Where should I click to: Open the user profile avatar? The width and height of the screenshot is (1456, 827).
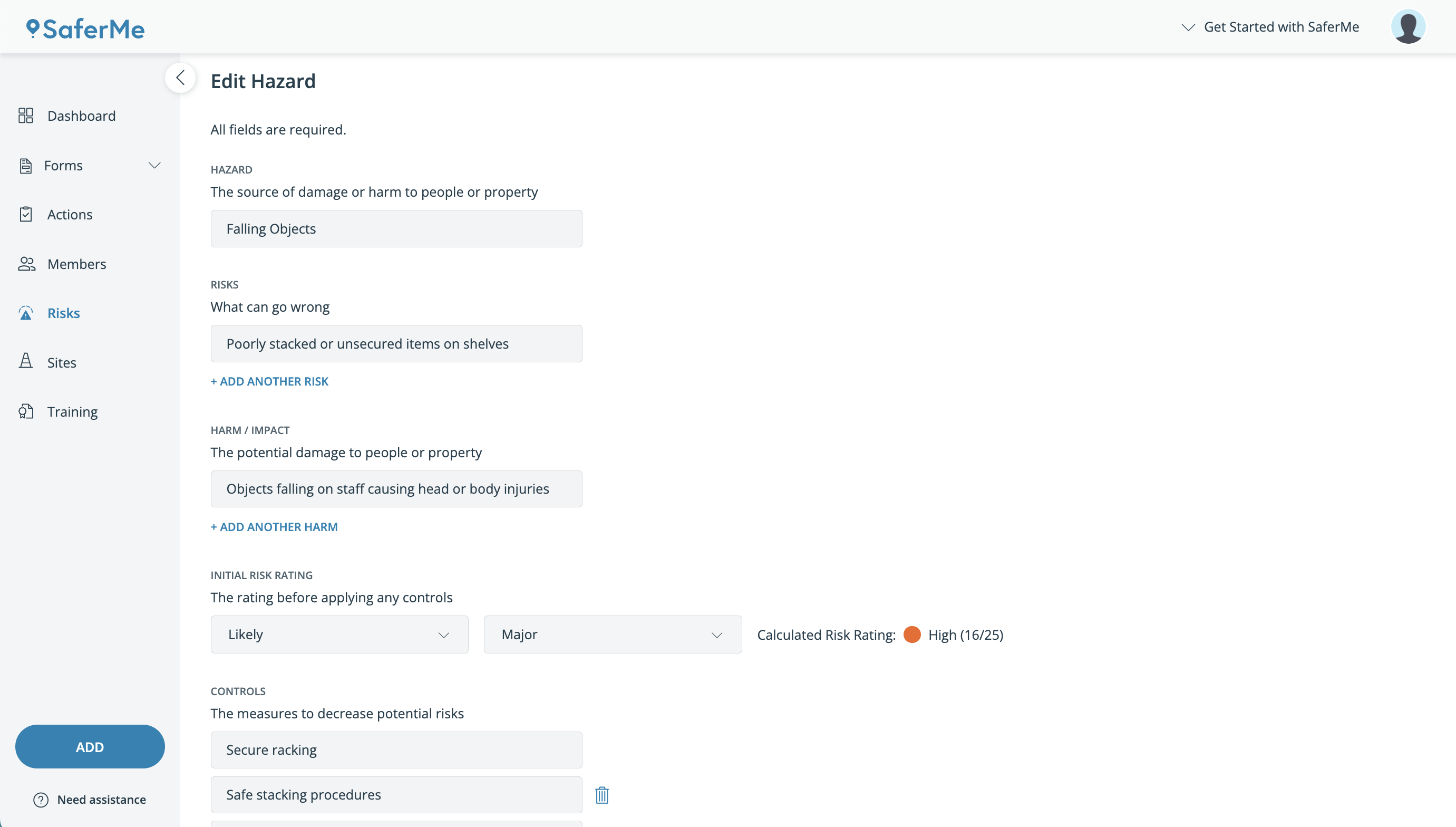click(1408, 27)
